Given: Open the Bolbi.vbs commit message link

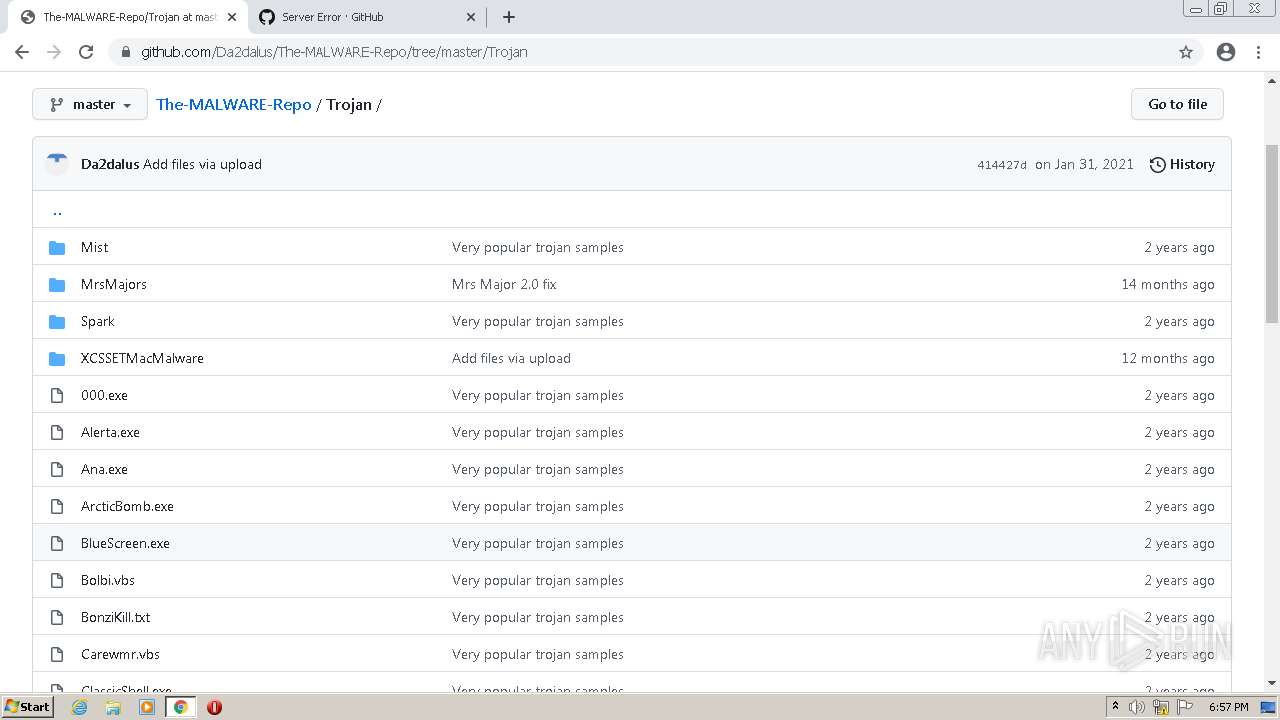Looking at the screenshot, I should [x=538, y=580].
